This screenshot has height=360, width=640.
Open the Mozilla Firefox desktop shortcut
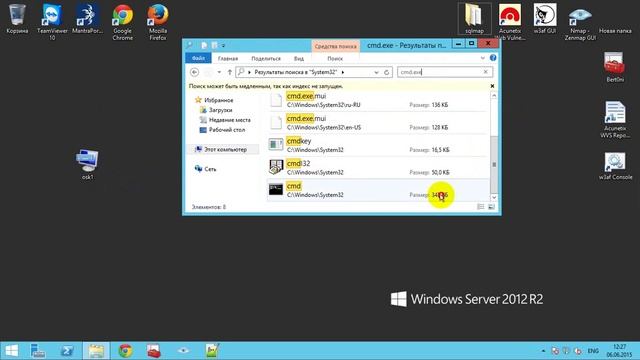(x=158, y=21)
